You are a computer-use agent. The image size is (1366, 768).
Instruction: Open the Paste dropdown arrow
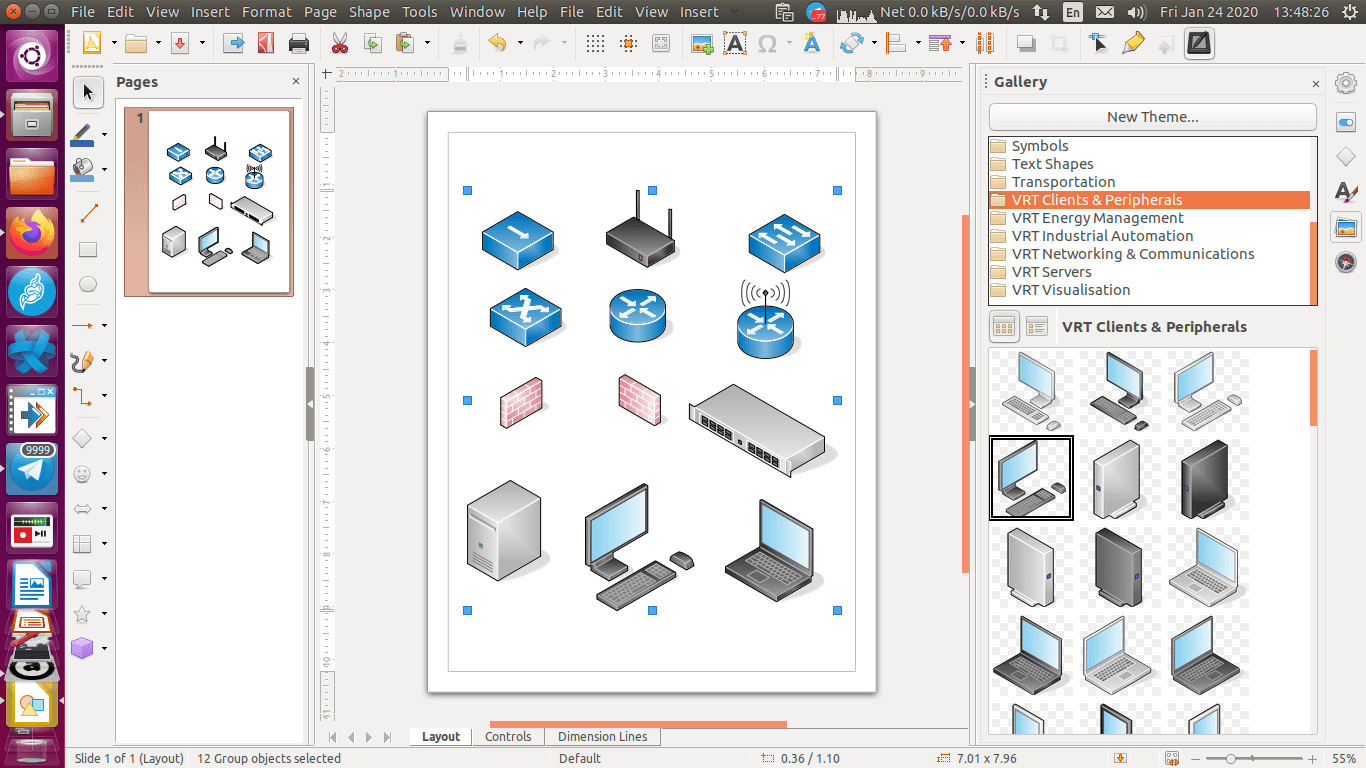pyautogui.click(x=427, y=43)
